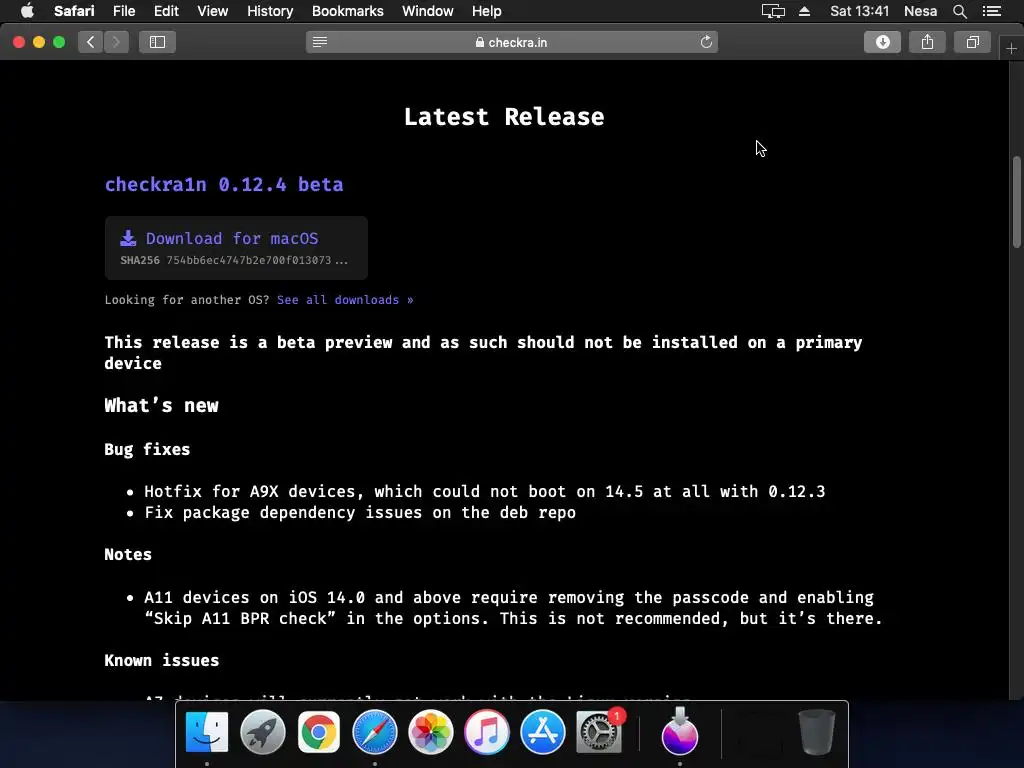Open the Bookmarks menu

pos(347,11)
